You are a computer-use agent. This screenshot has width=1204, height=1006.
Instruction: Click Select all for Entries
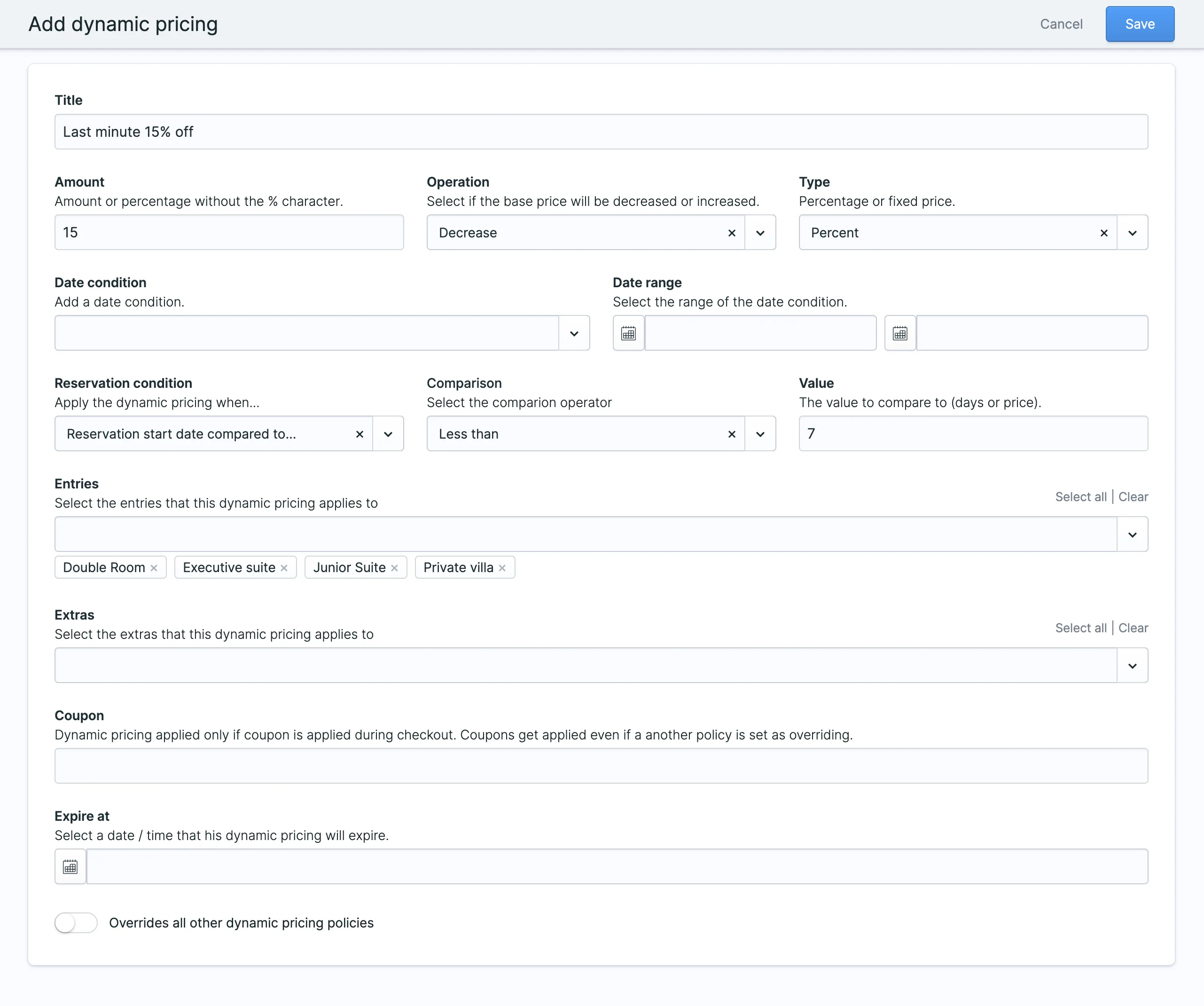[1081, 497]
